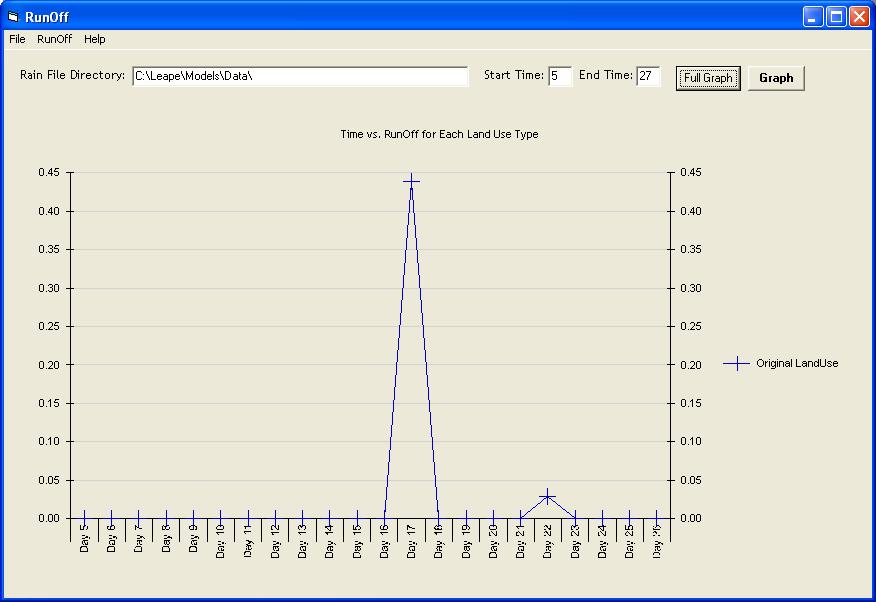
Task: Click the RunOff window title icon
Action: [x=13, y=17]
